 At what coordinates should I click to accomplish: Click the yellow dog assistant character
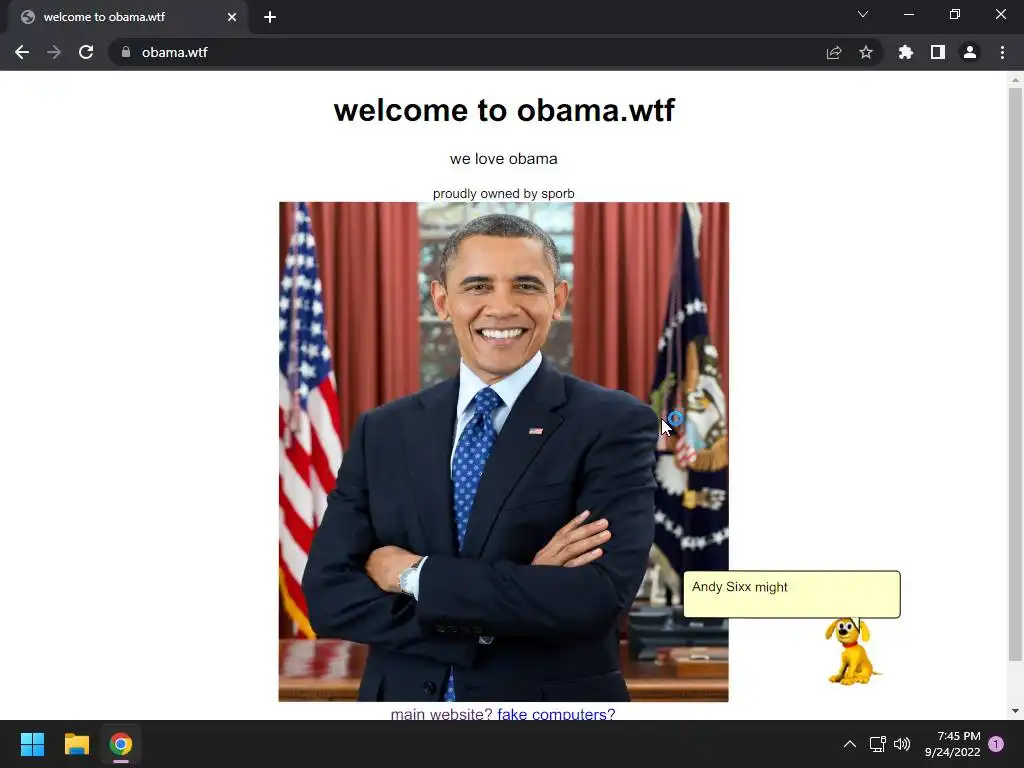tap(850, 651)
